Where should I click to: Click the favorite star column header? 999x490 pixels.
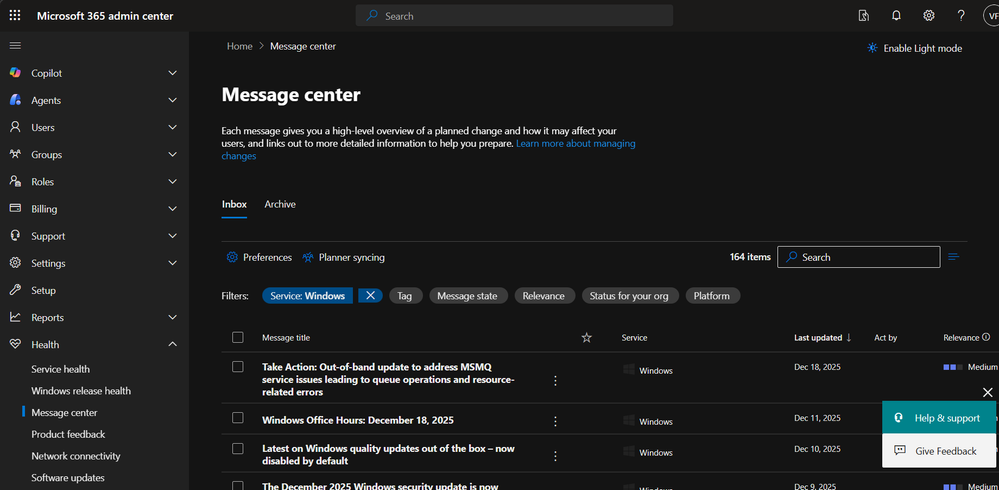click(587, 338)
